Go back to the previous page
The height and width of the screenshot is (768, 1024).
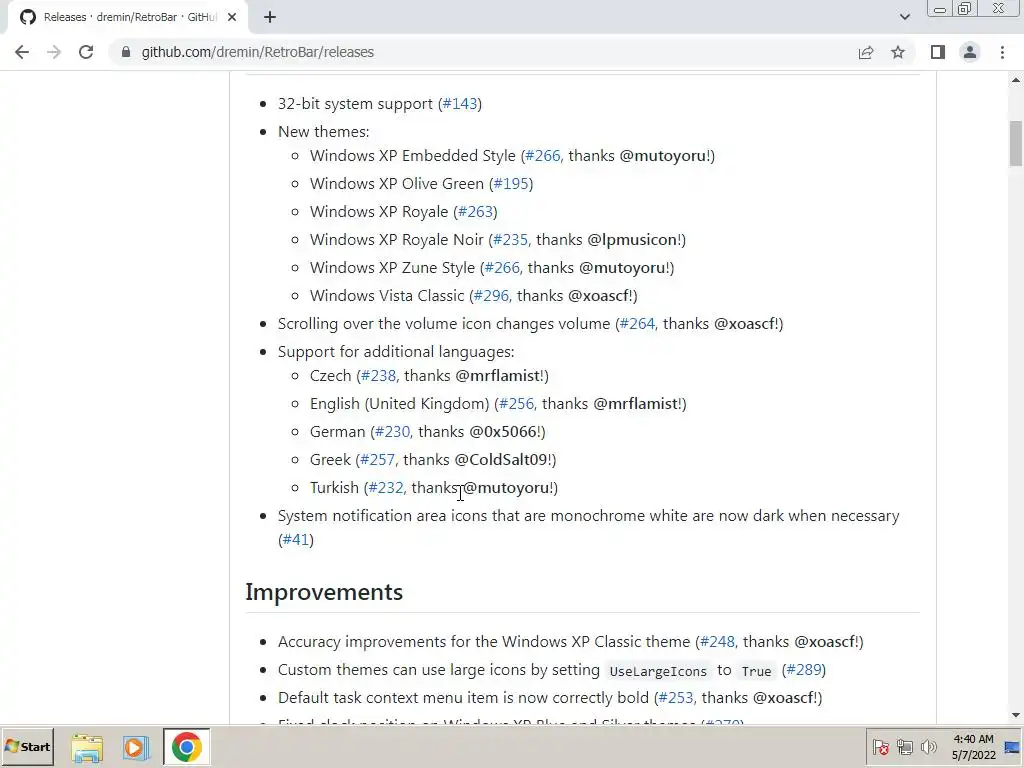click(22, 52)
